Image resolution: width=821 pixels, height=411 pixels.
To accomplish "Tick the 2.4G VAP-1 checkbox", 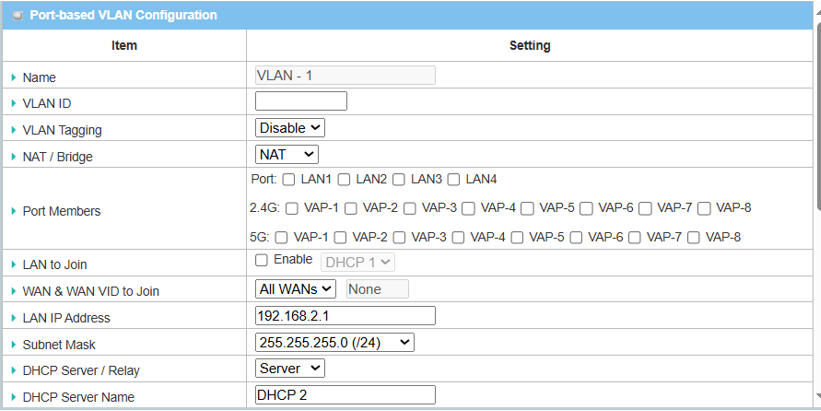I will [292, 209].
